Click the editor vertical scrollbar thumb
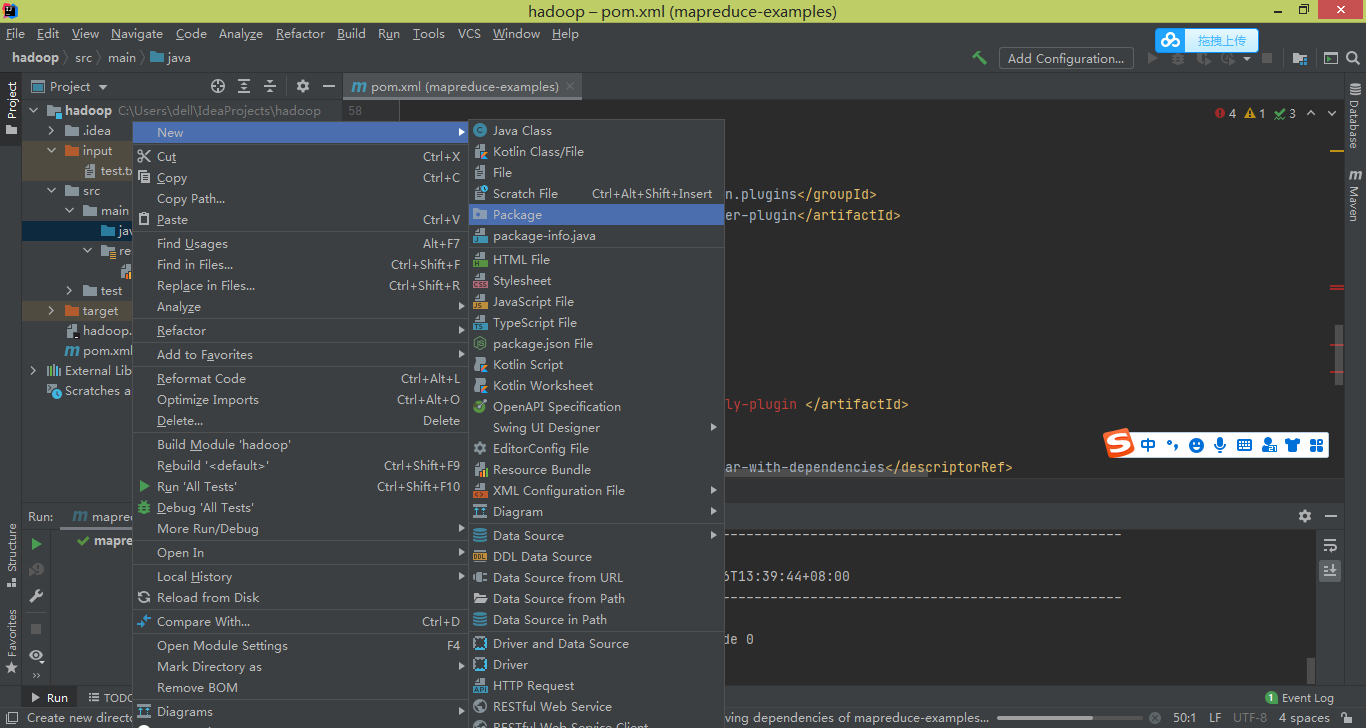The height and width of the screenshot is (728, 1366). coord(1337,353)
